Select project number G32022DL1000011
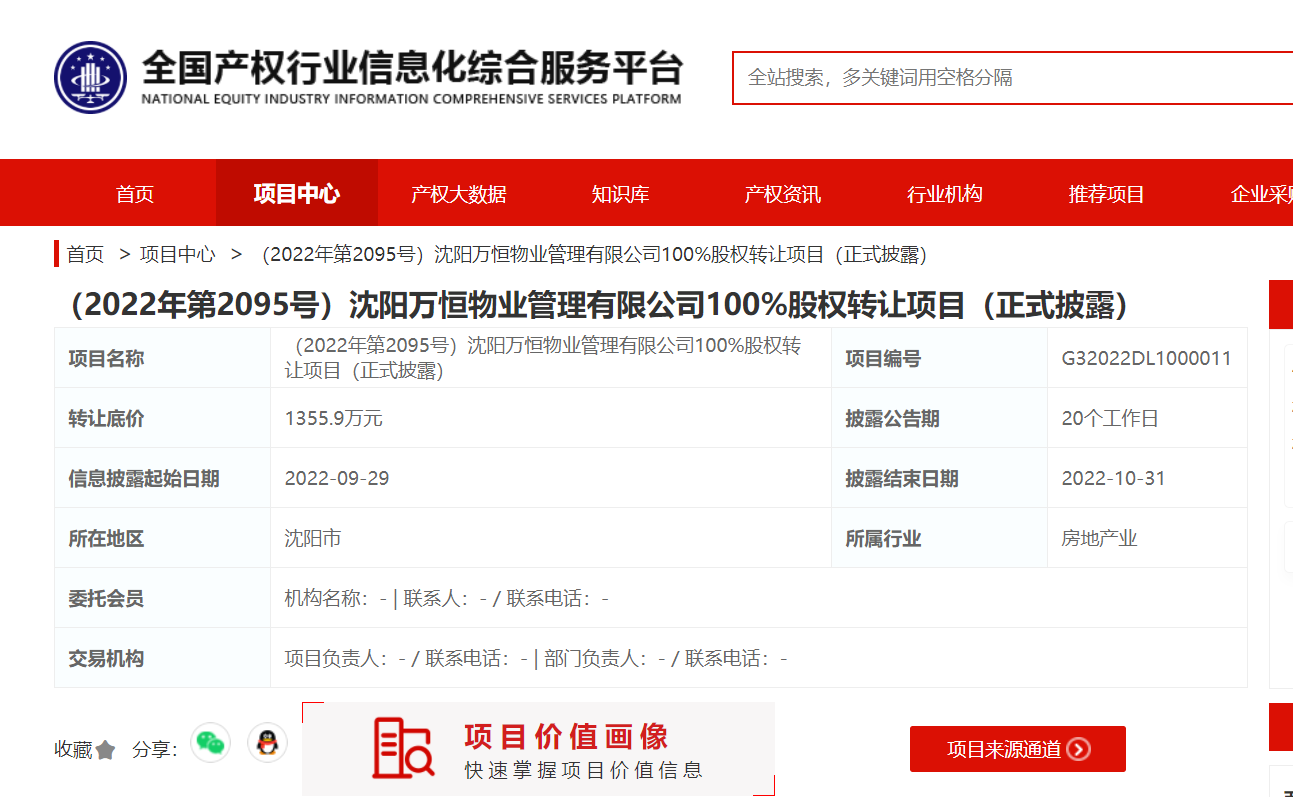This screenshot has width=1293, height=797. pyautogui.click(x=1147, y=358)
